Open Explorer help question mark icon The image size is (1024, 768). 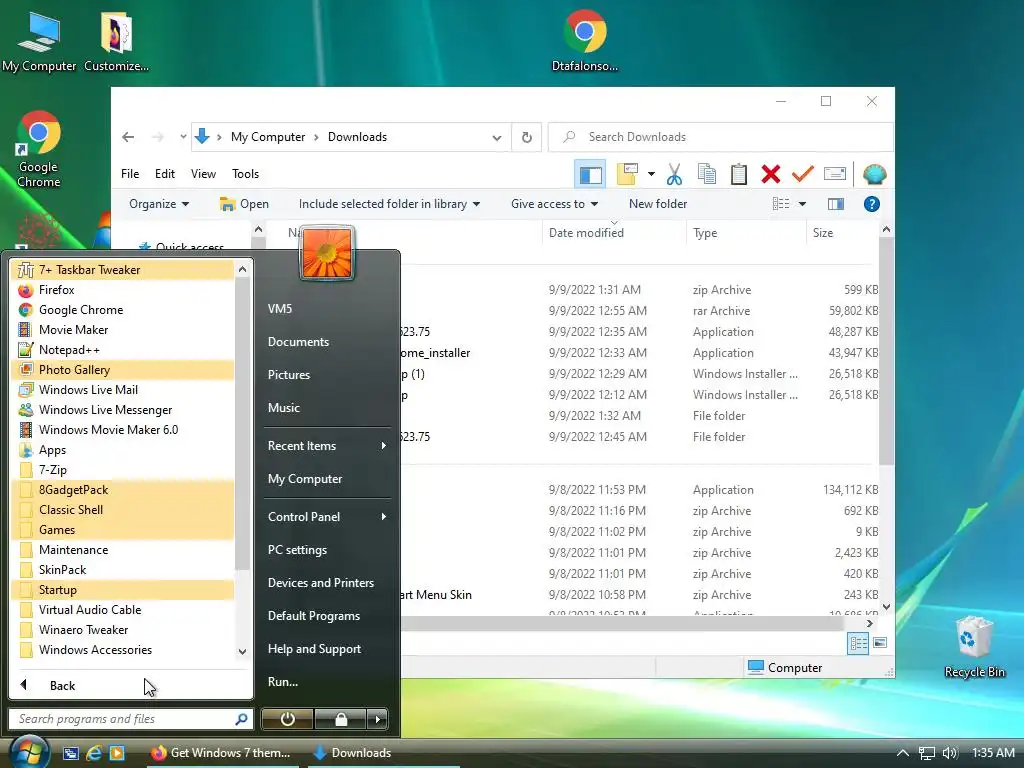coord(871,204)
